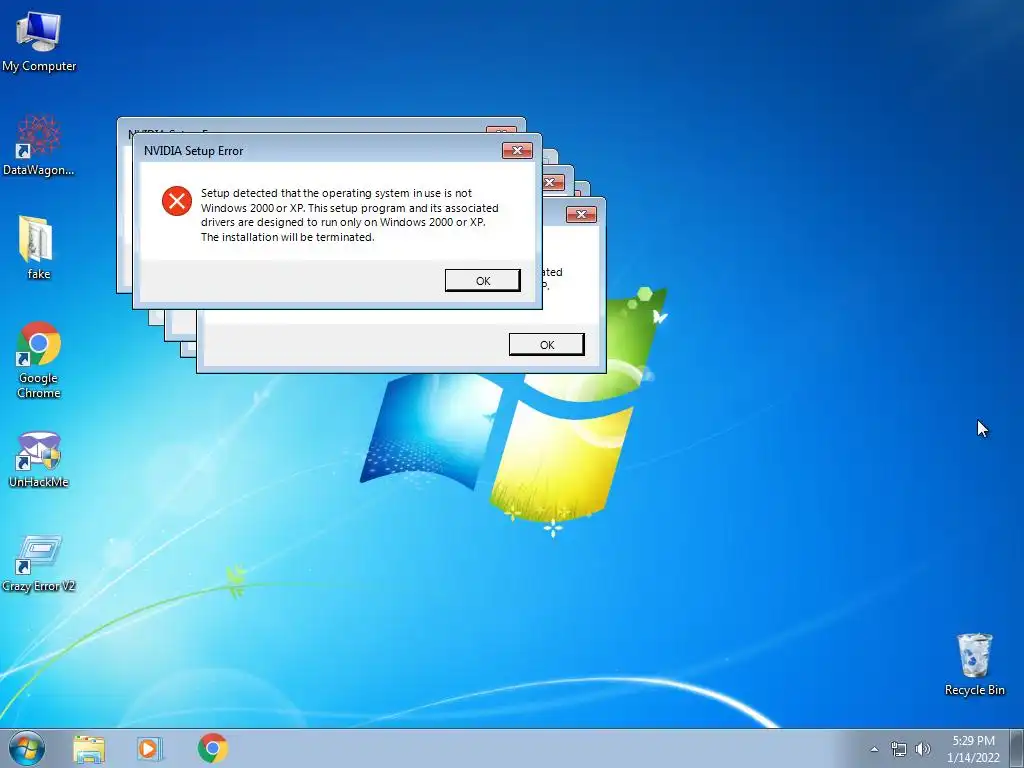Viewport: 1024px width, 768px height.
Task: Select the fake folder on desktop
Action: coord(38,247)
